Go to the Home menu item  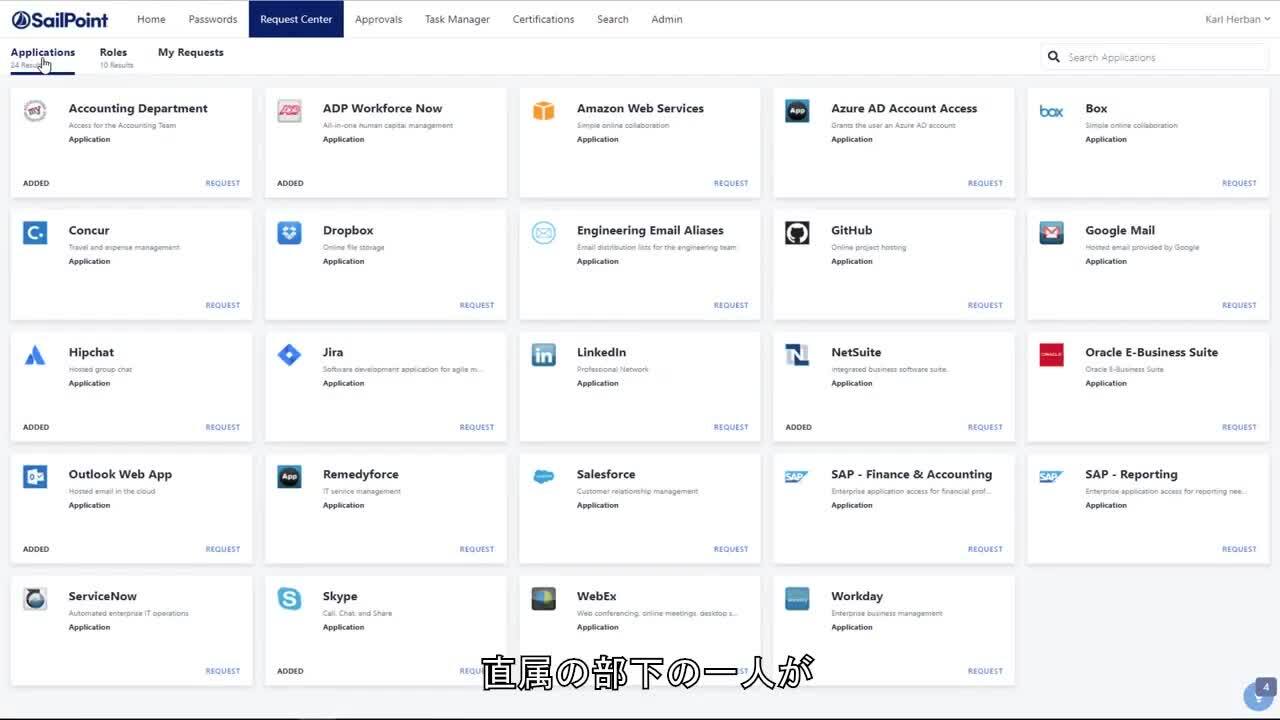pos(151,19)
